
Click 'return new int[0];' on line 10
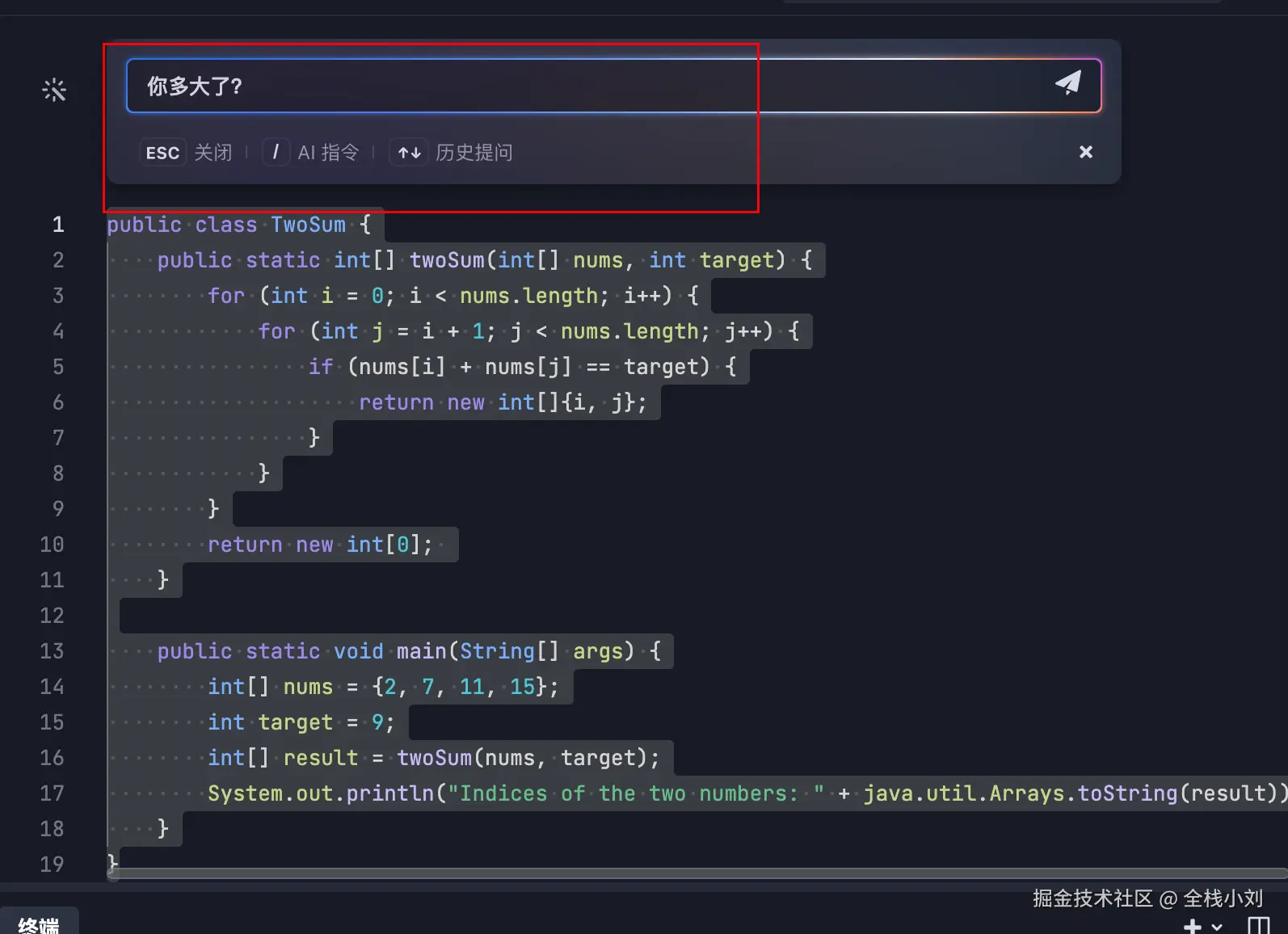tap(320, 545)
